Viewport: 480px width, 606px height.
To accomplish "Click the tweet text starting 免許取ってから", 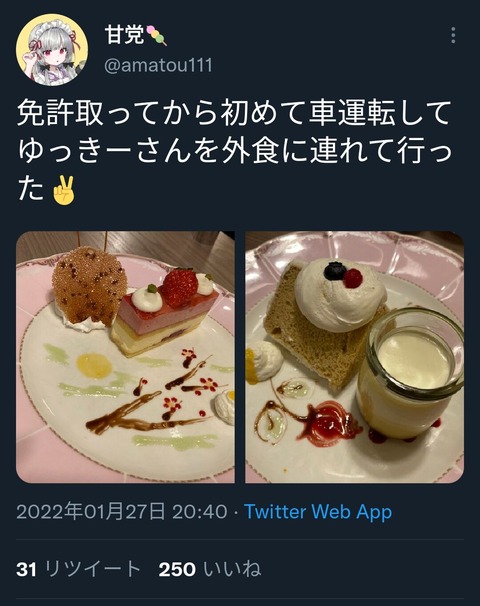I will click(235, 150).
